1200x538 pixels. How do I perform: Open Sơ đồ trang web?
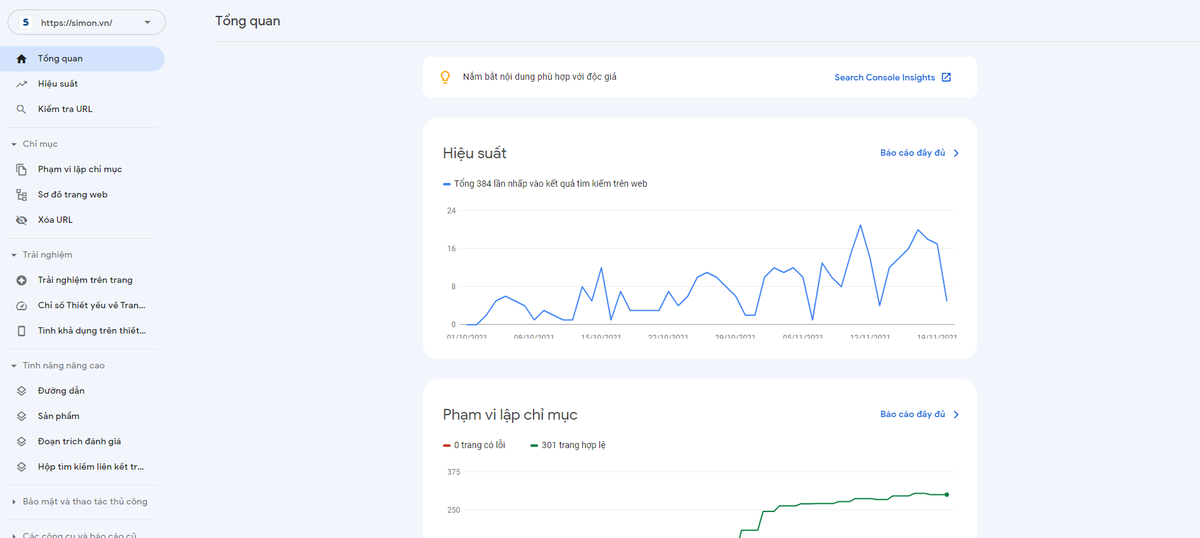82,195
